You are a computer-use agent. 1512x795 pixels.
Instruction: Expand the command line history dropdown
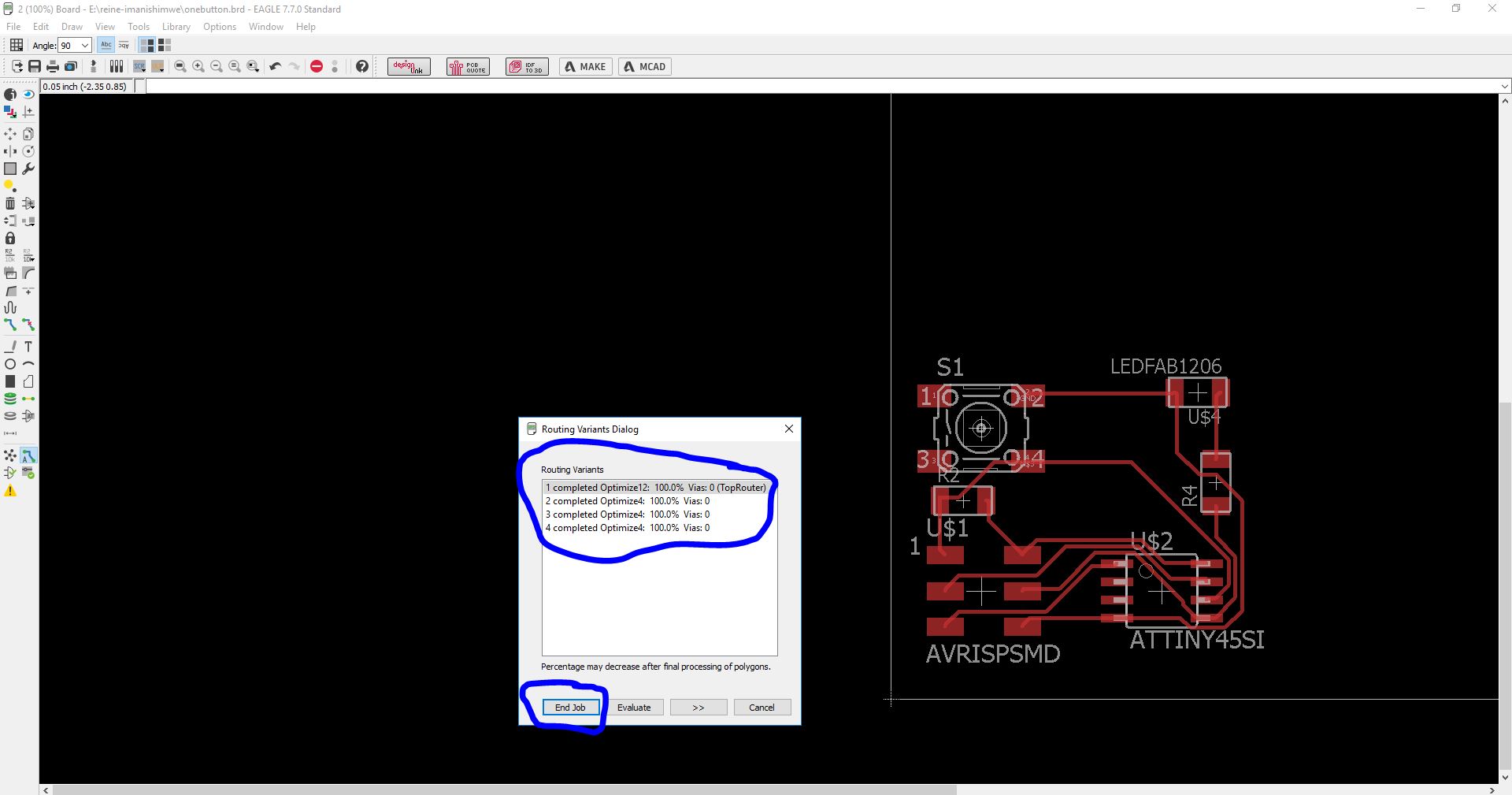coord(1504,86)
